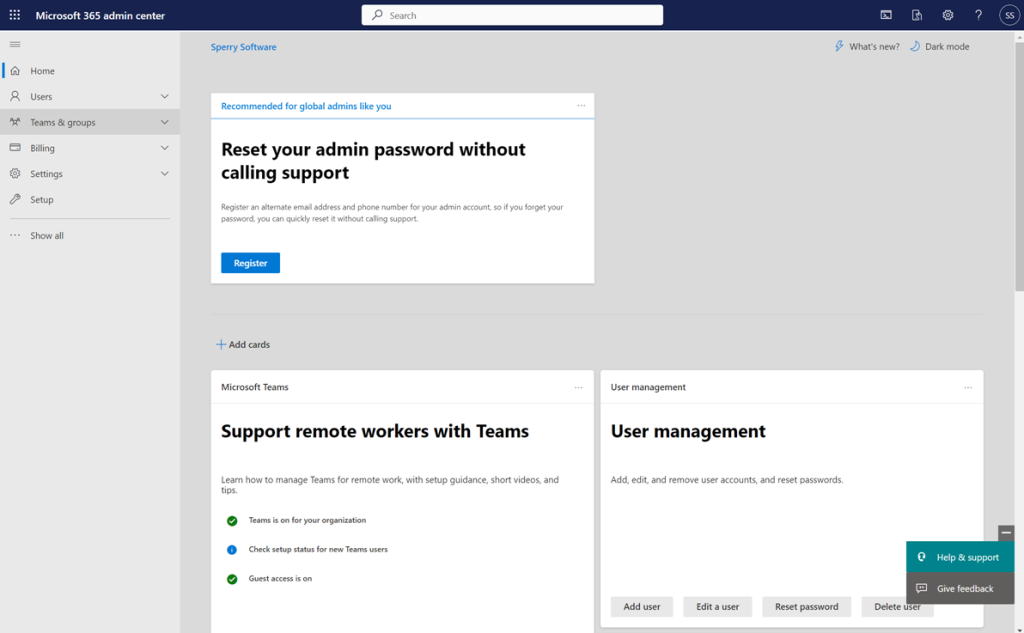
Task: Expand the Users section
Action: pyautogui.click(x=165, y=96)
